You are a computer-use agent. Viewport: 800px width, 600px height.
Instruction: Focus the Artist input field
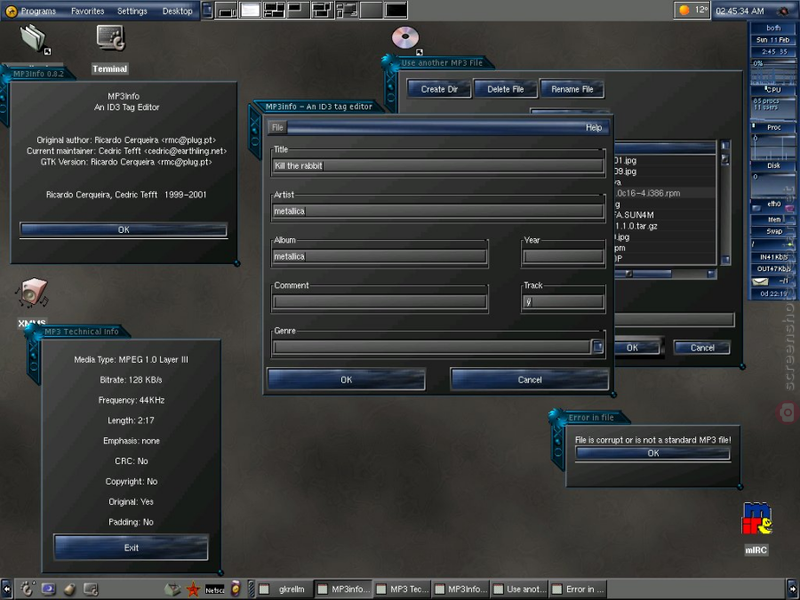(x=438, y=211)
